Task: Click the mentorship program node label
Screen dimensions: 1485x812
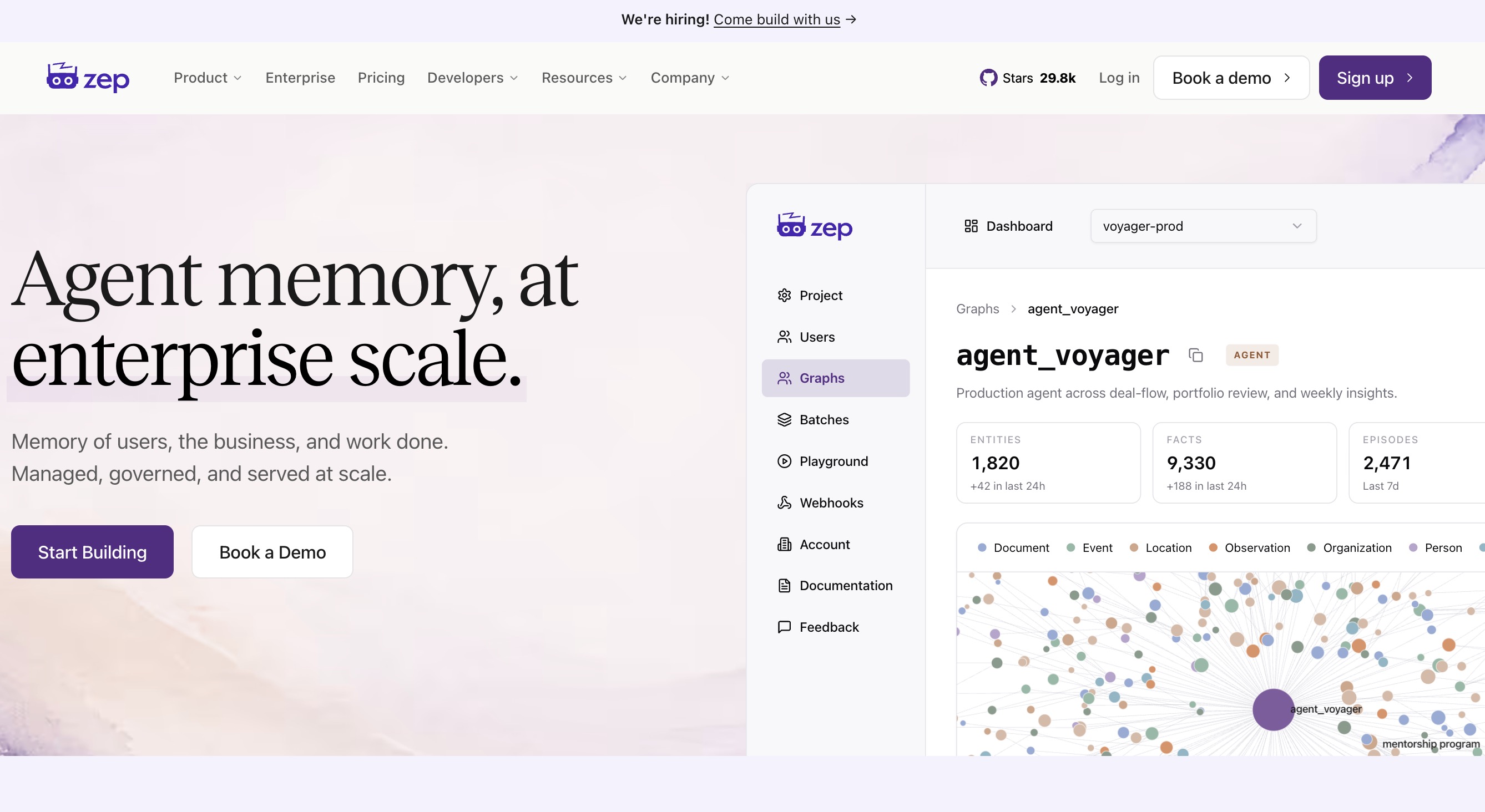Action: [1431, 744]
